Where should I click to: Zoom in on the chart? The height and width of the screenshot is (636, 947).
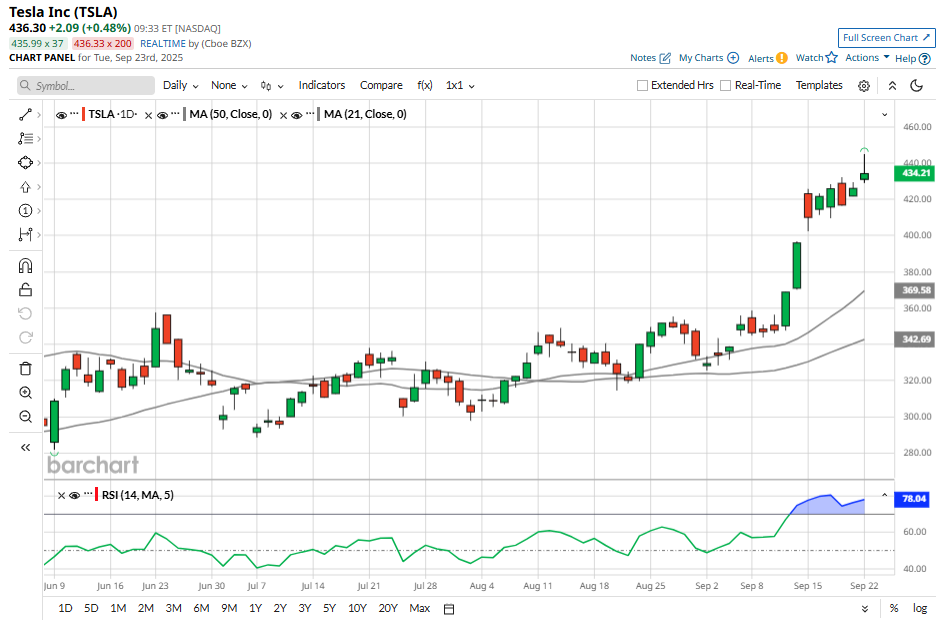pyautogui.click(x=25, y=393)
